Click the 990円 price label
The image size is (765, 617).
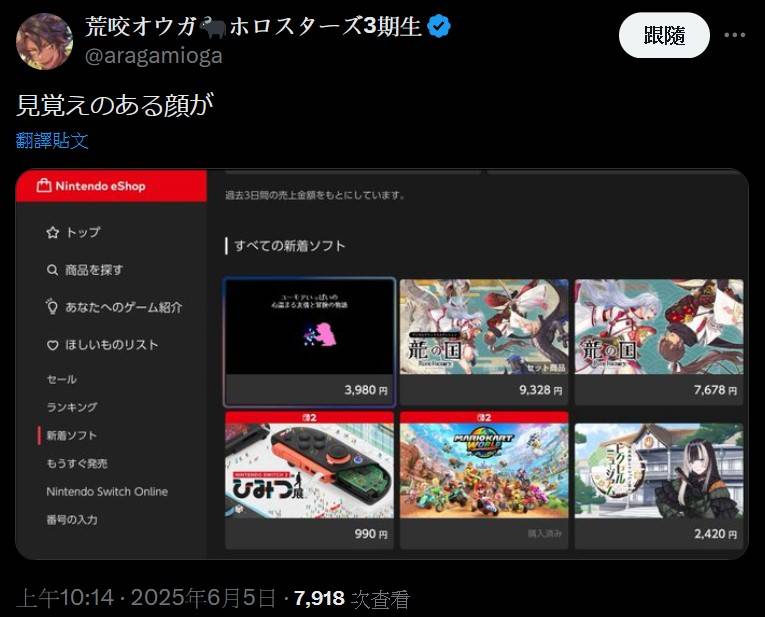(371, 534)
